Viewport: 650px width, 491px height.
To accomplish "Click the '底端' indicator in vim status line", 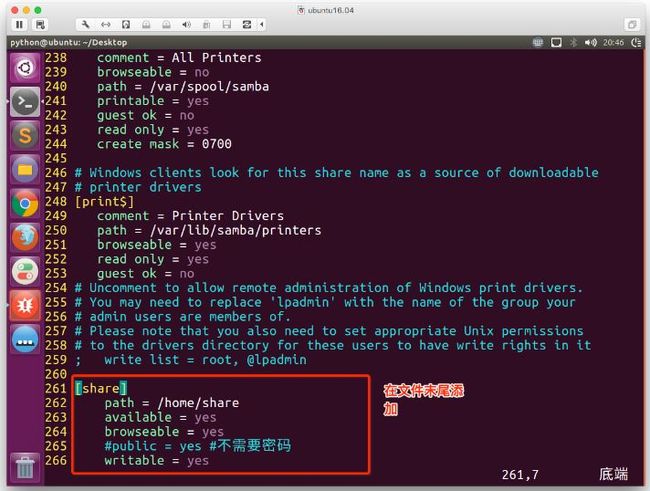I will point(614,474).
